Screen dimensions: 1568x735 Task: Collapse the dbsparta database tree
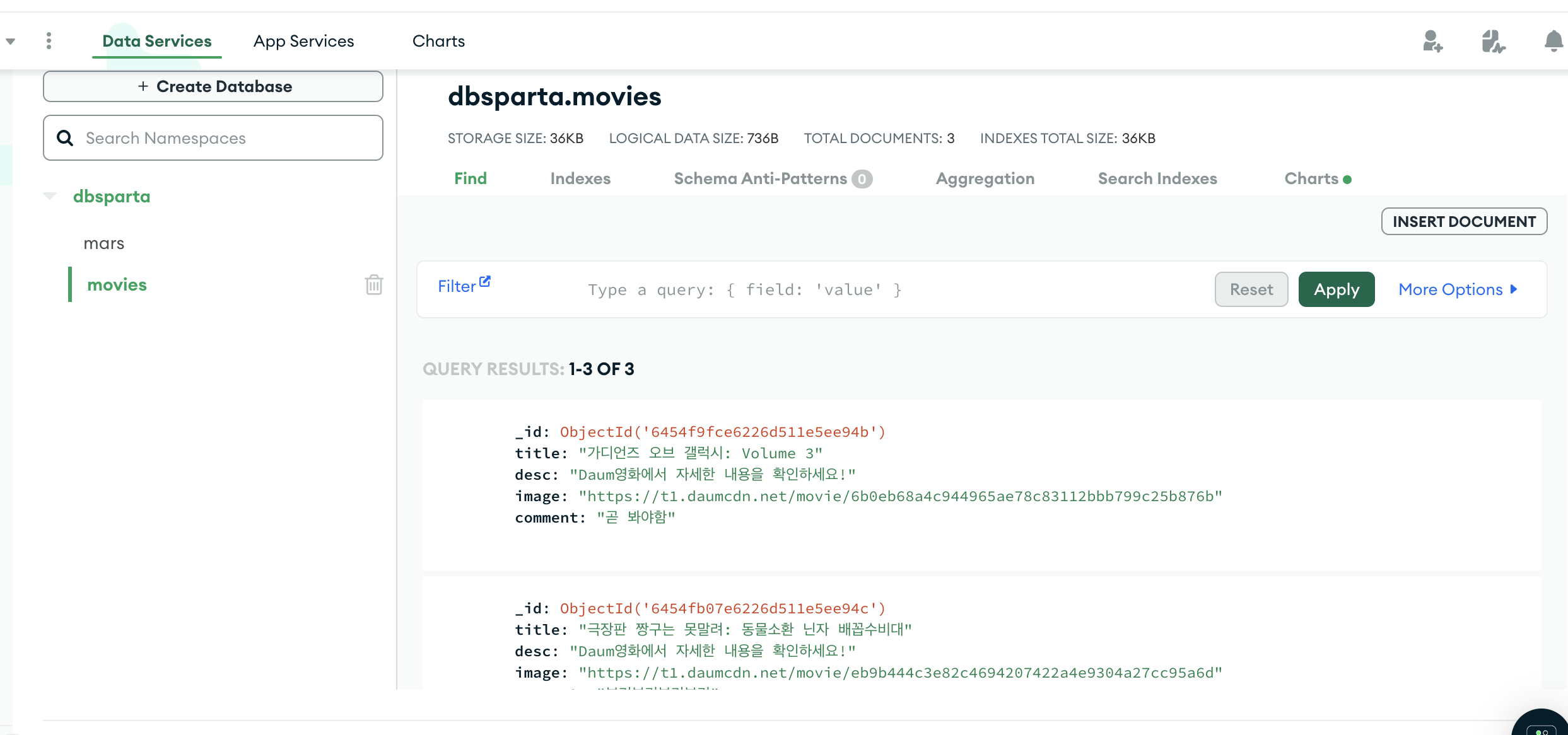click(x=50, y=196)
